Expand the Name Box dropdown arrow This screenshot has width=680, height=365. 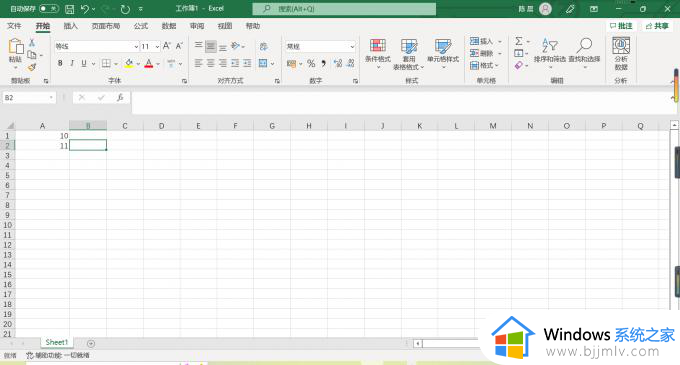point(51,98)
